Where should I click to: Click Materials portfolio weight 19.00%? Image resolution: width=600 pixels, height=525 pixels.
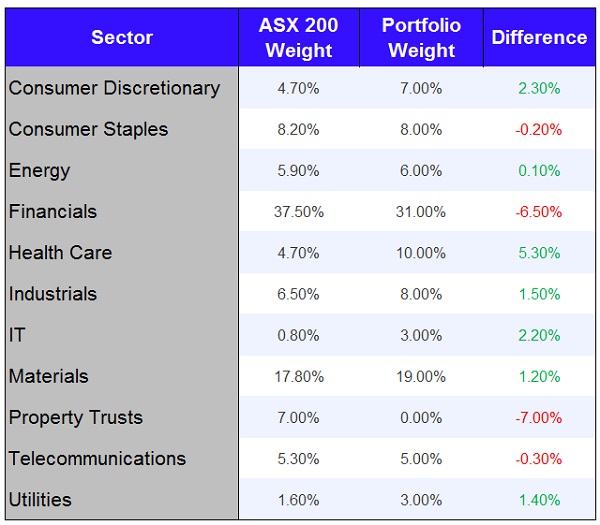(x=421, y=377)
